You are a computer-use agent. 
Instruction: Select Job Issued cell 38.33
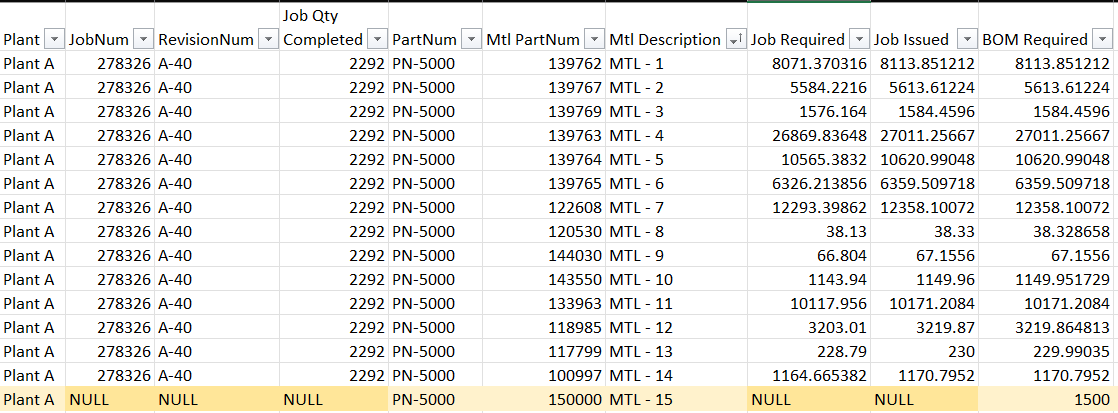[924, 232]
